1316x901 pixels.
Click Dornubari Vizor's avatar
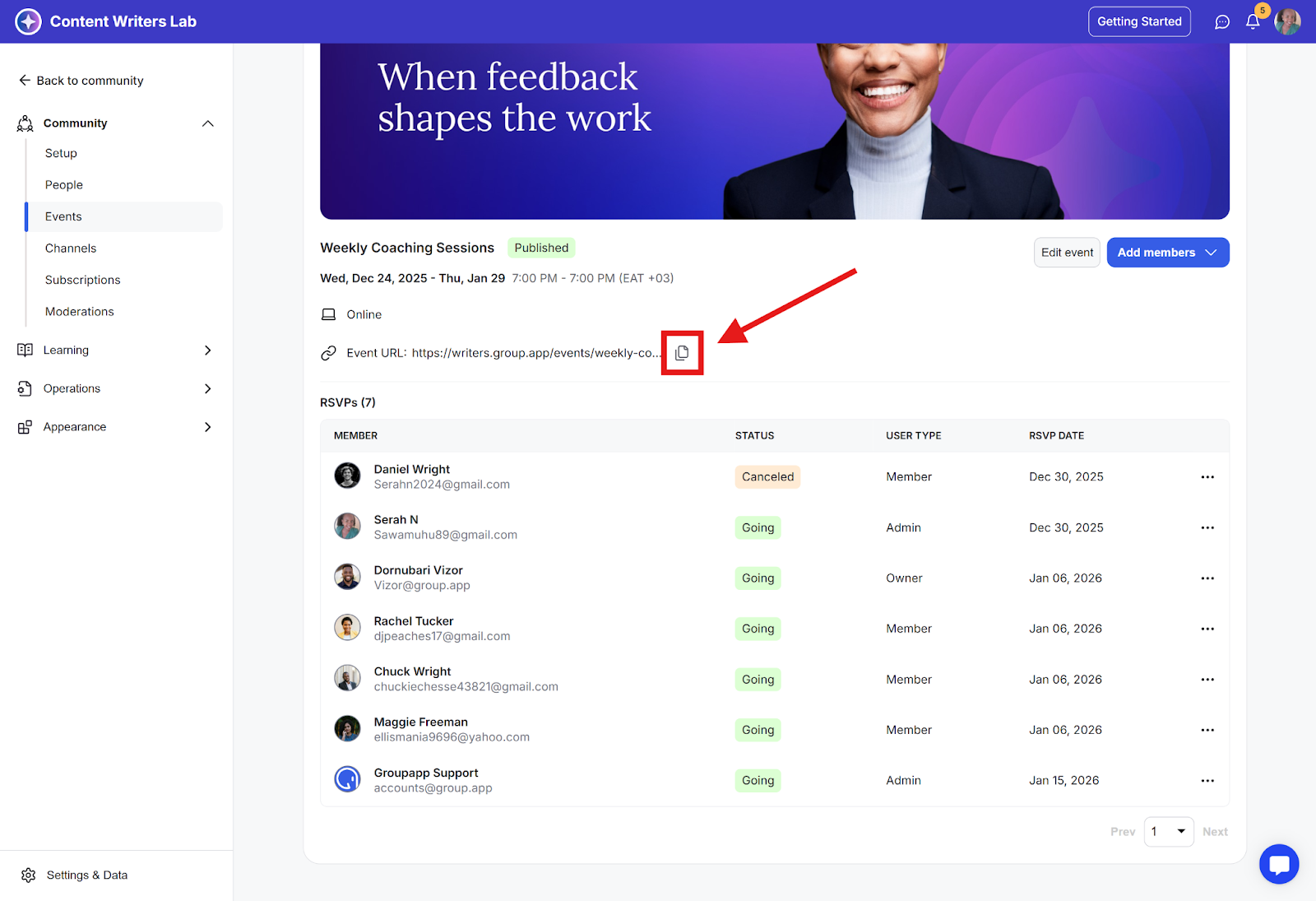tap(347, 577)
